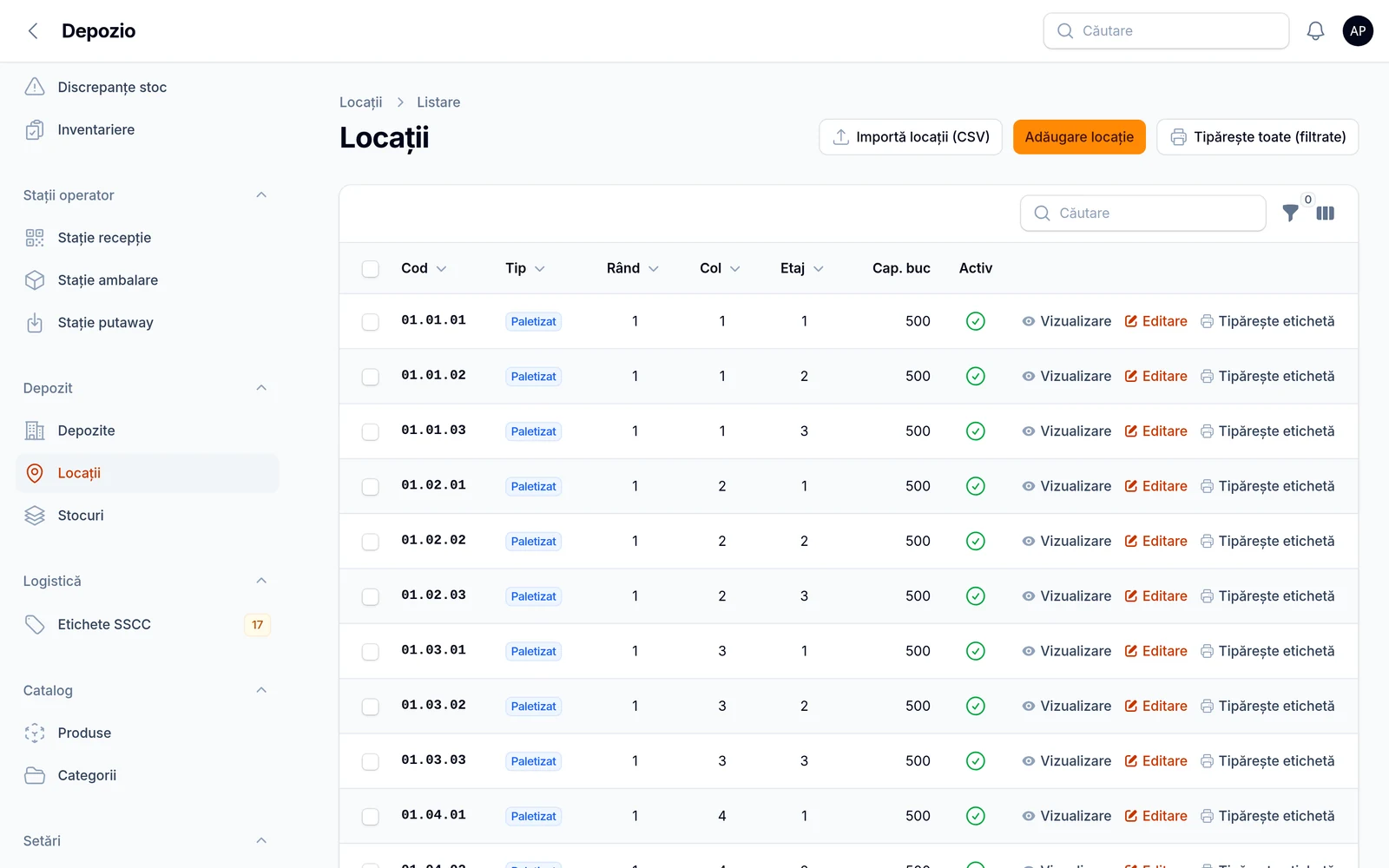Image resolution: width=1389 pixels, height=868 pixels.
Task: Click the Depozite building icon
Action: [x=35, y=431]
